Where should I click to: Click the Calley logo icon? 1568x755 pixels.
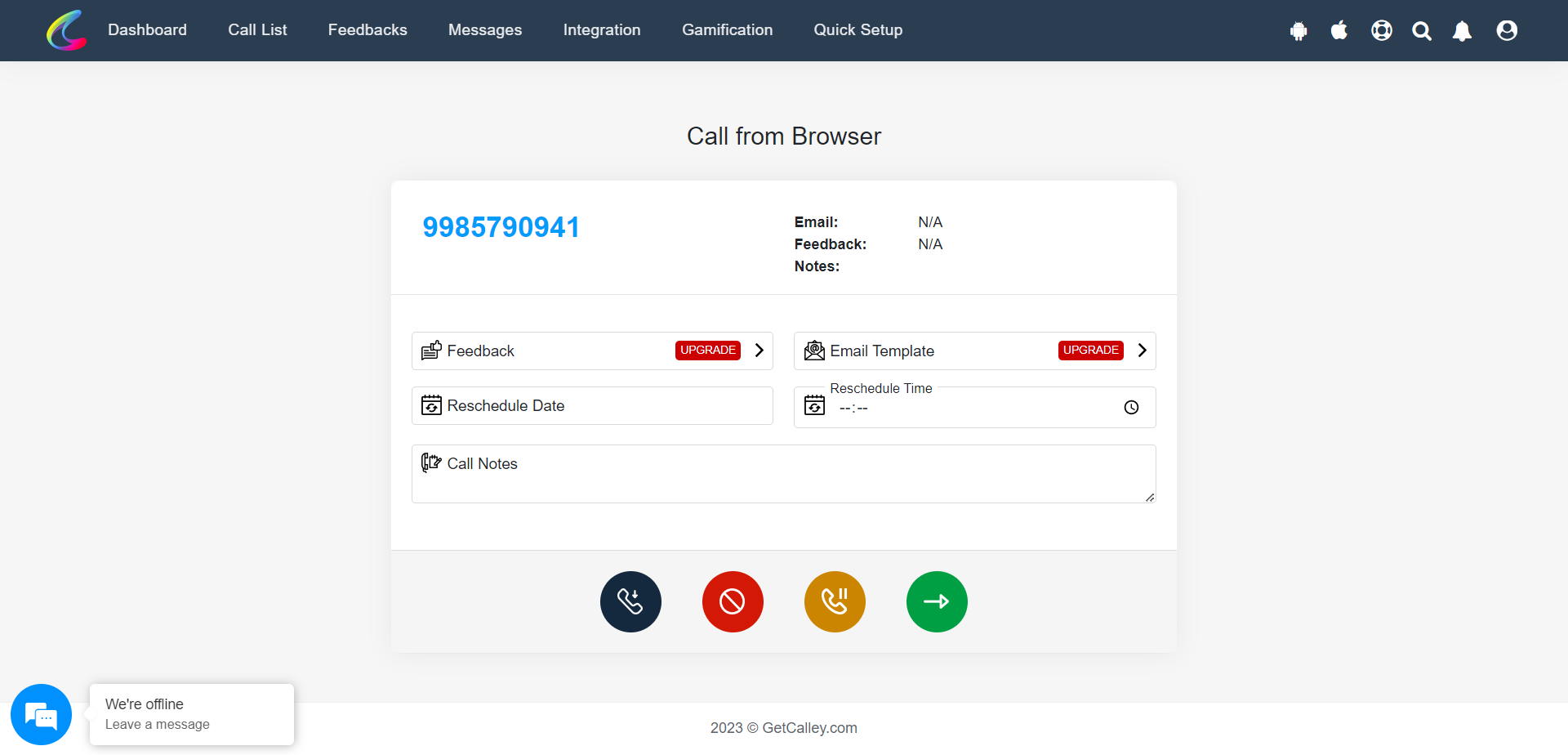tap(67, 30)
